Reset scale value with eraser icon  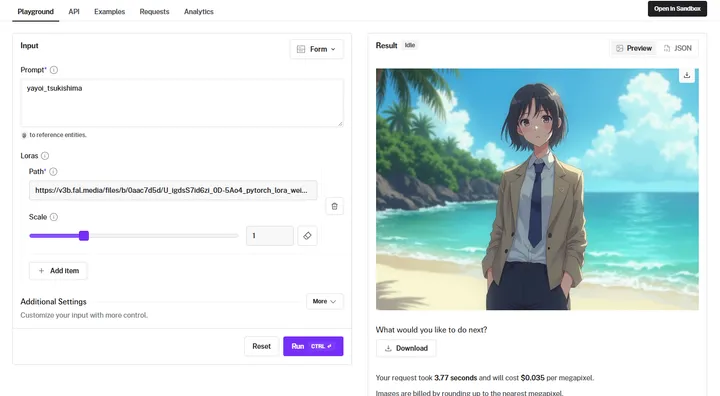click(307, 236)
